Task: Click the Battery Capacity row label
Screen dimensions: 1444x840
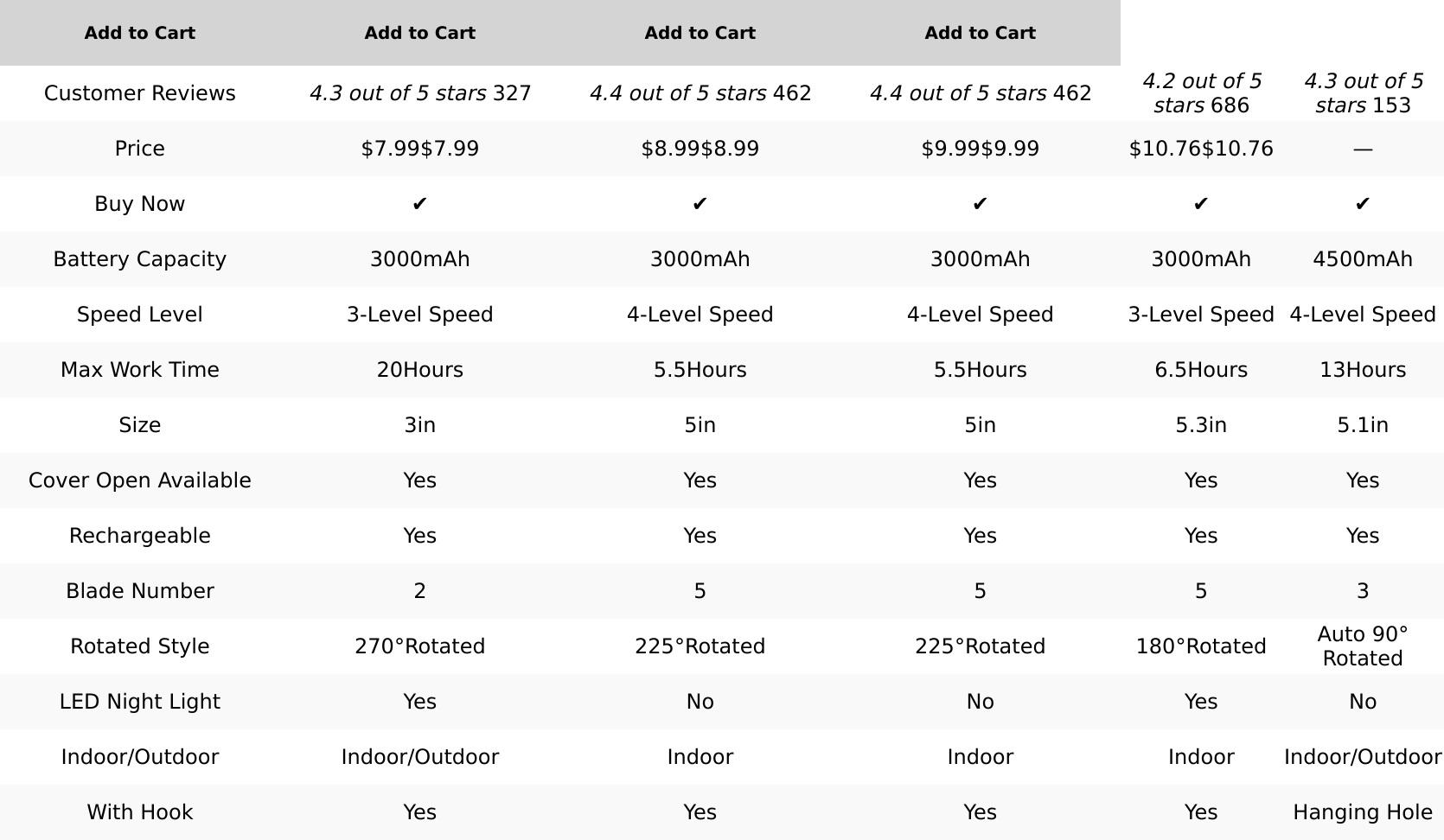Action: [139, 259]
